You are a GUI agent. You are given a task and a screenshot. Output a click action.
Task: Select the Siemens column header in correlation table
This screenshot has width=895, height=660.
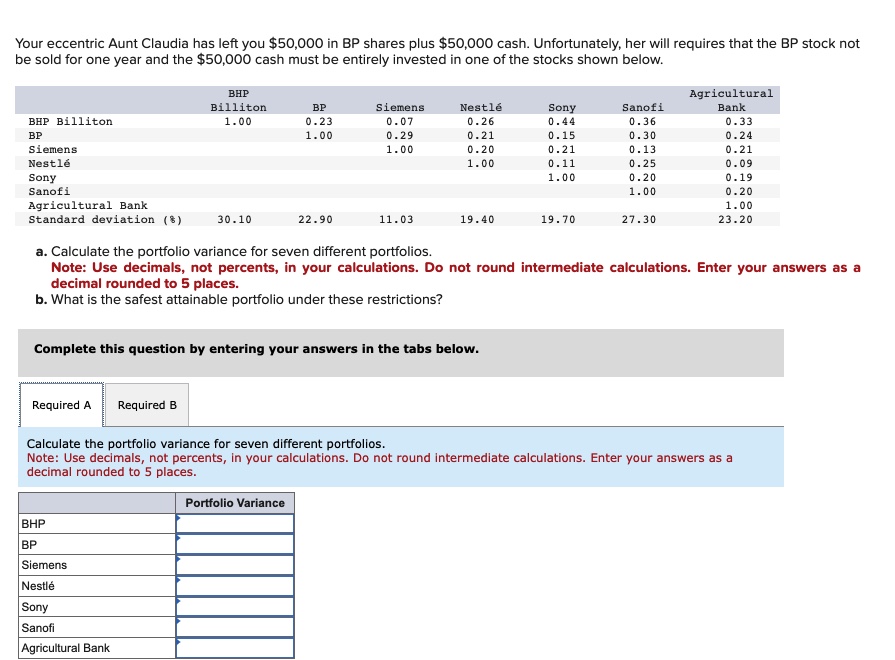[400, 107]
